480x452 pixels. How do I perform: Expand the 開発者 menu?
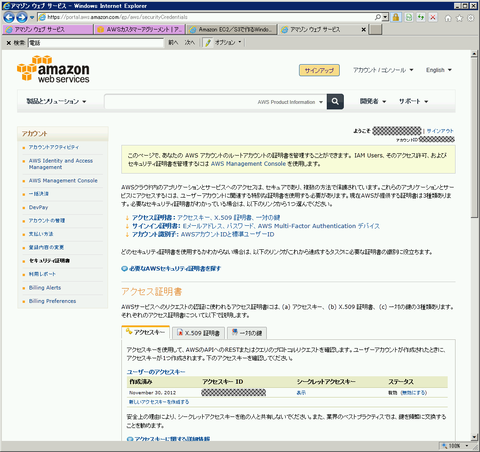[x=373, y=101]
